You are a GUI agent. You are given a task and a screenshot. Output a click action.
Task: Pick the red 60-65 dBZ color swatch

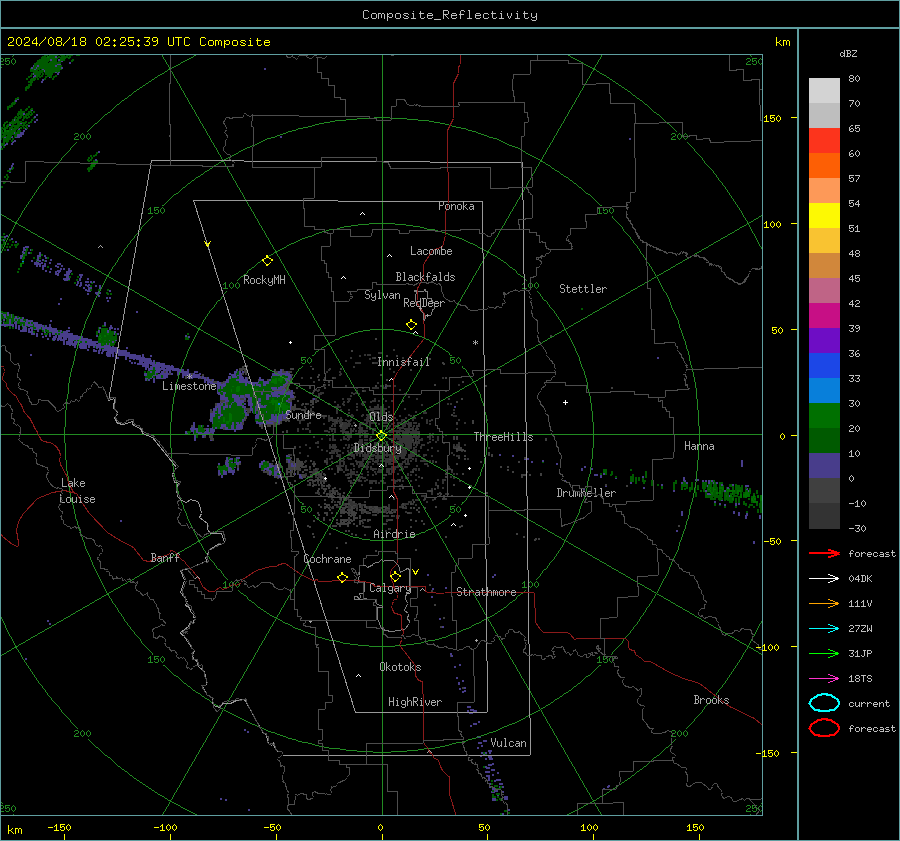pyautogui.click(x=824, y=141)
